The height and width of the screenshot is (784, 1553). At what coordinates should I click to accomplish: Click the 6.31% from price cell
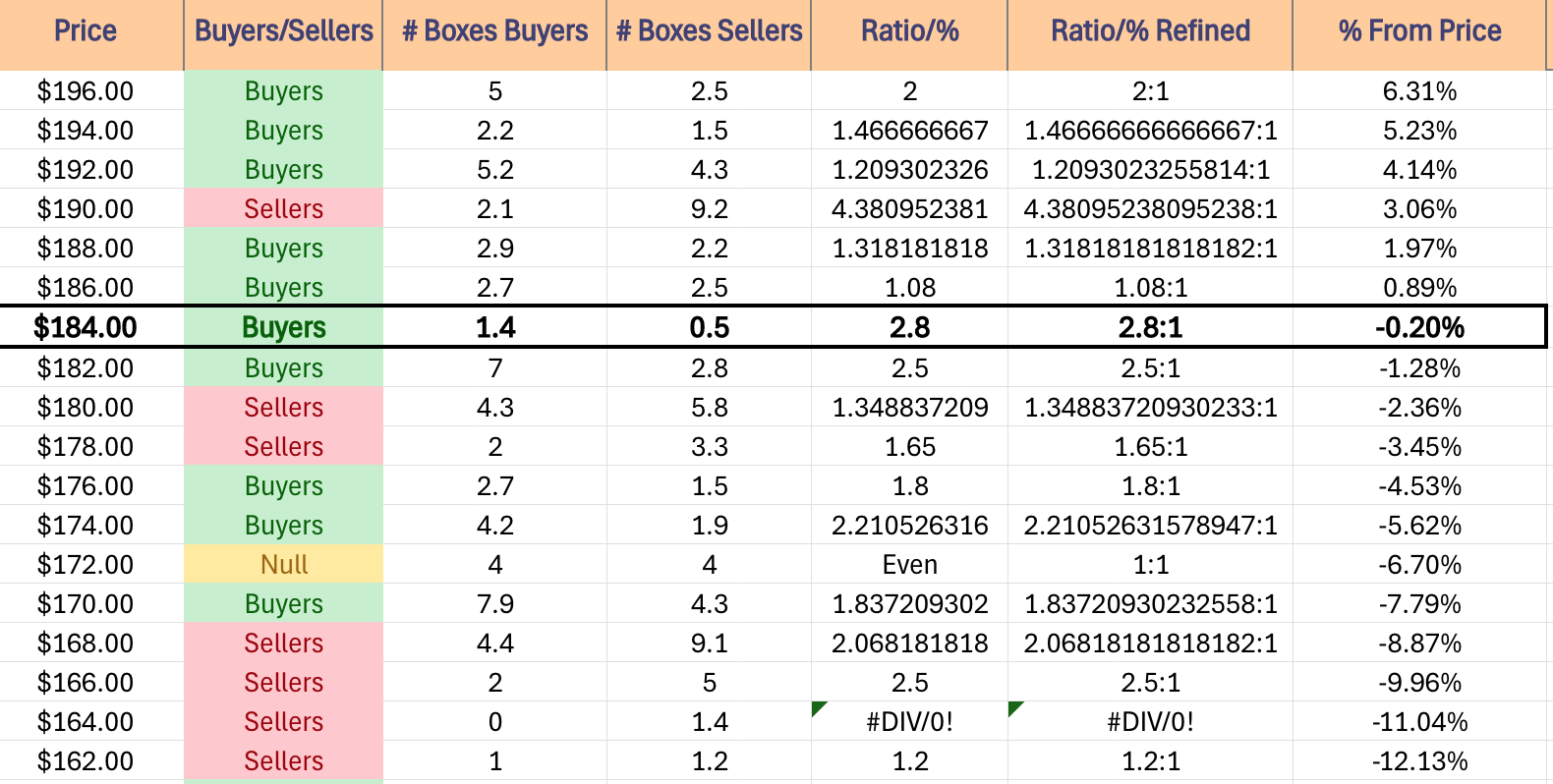(x=1419, y=91)
